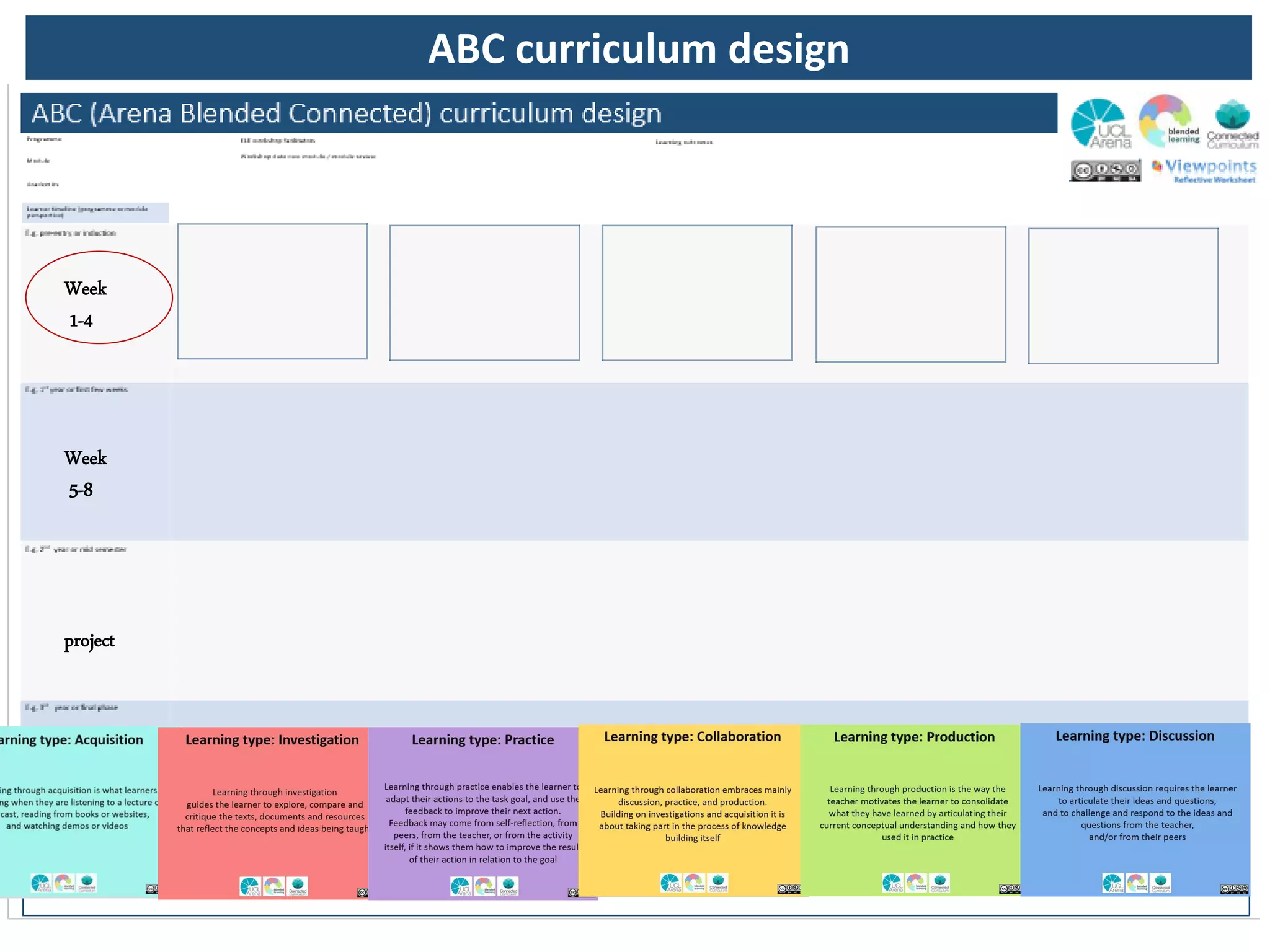The height and width of the screenshot is (952, 1270).
Task: Select the 'Learning type: Discussion' card heading
Action: pos(1135,736)
